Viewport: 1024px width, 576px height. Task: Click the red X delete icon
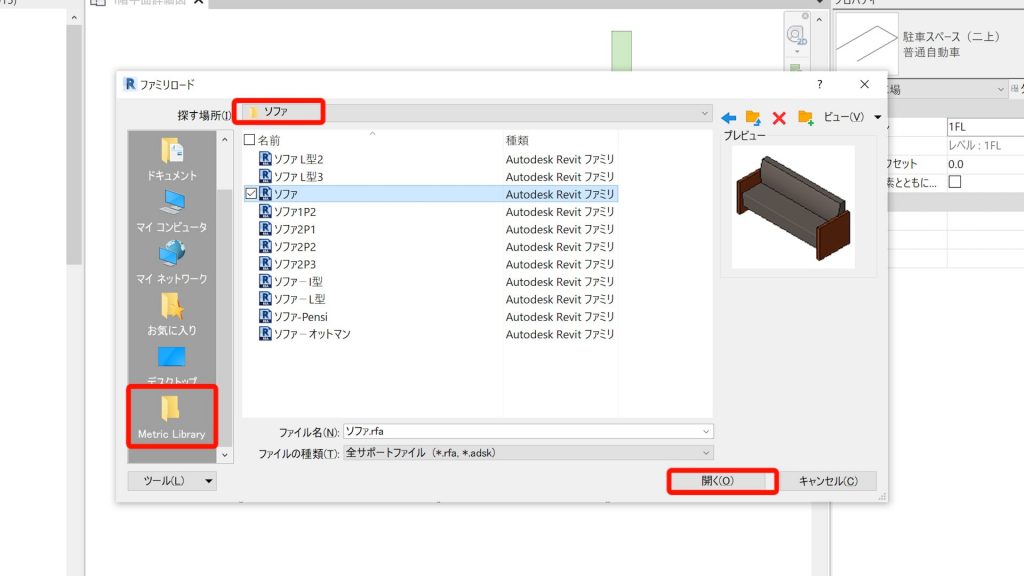(779, 118)
